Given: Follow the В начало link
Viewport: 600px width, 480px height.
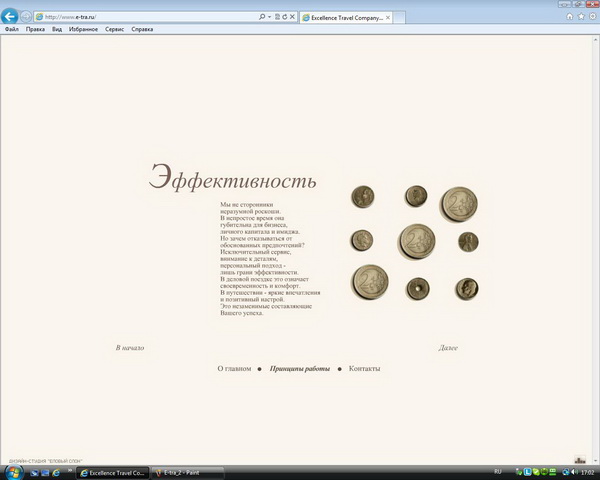Looking at the screenshot, I should point(130,348).
